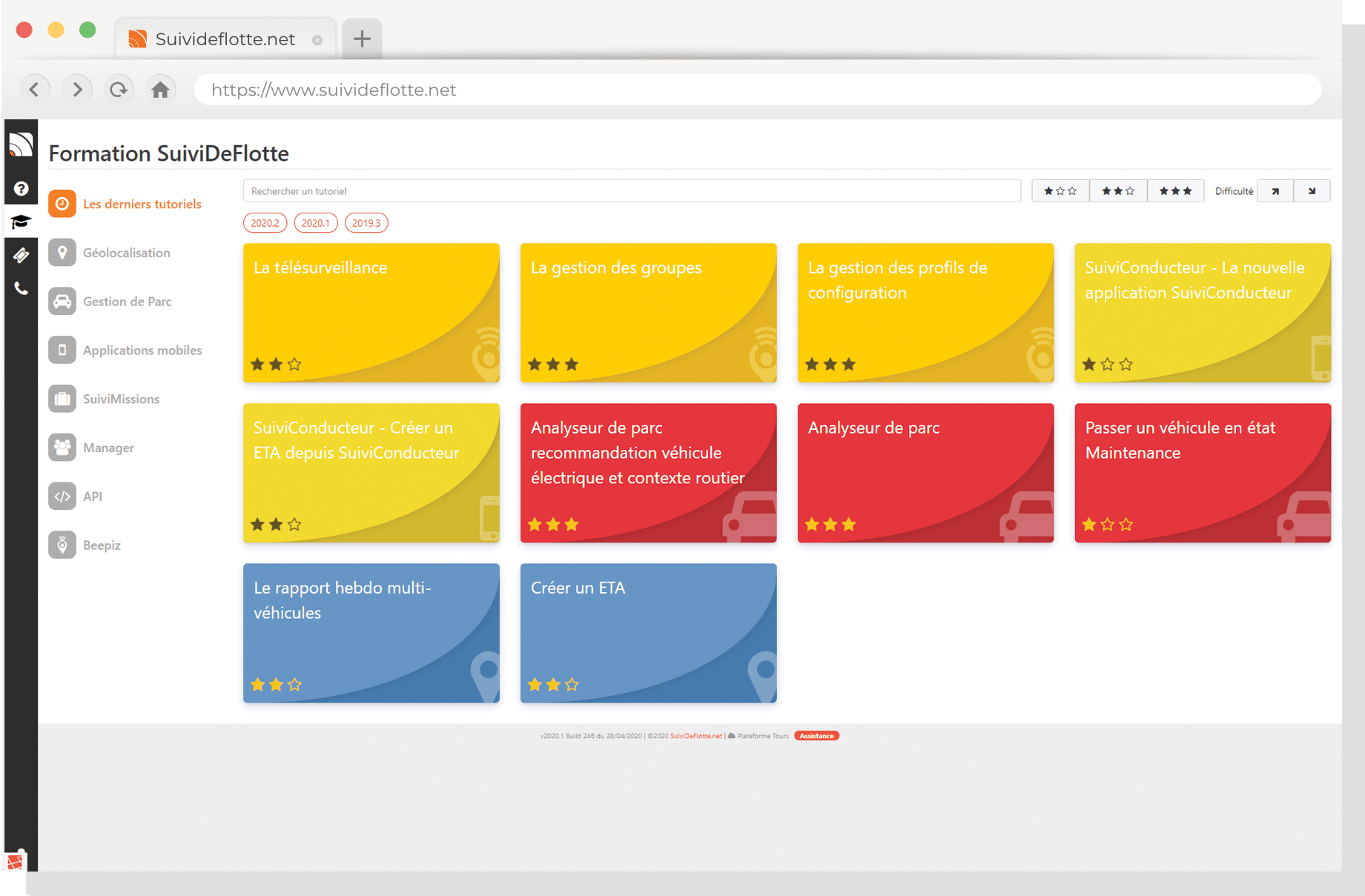
Task: Click the Plateforme Tours footer text
Action: (x=762, y=736)
